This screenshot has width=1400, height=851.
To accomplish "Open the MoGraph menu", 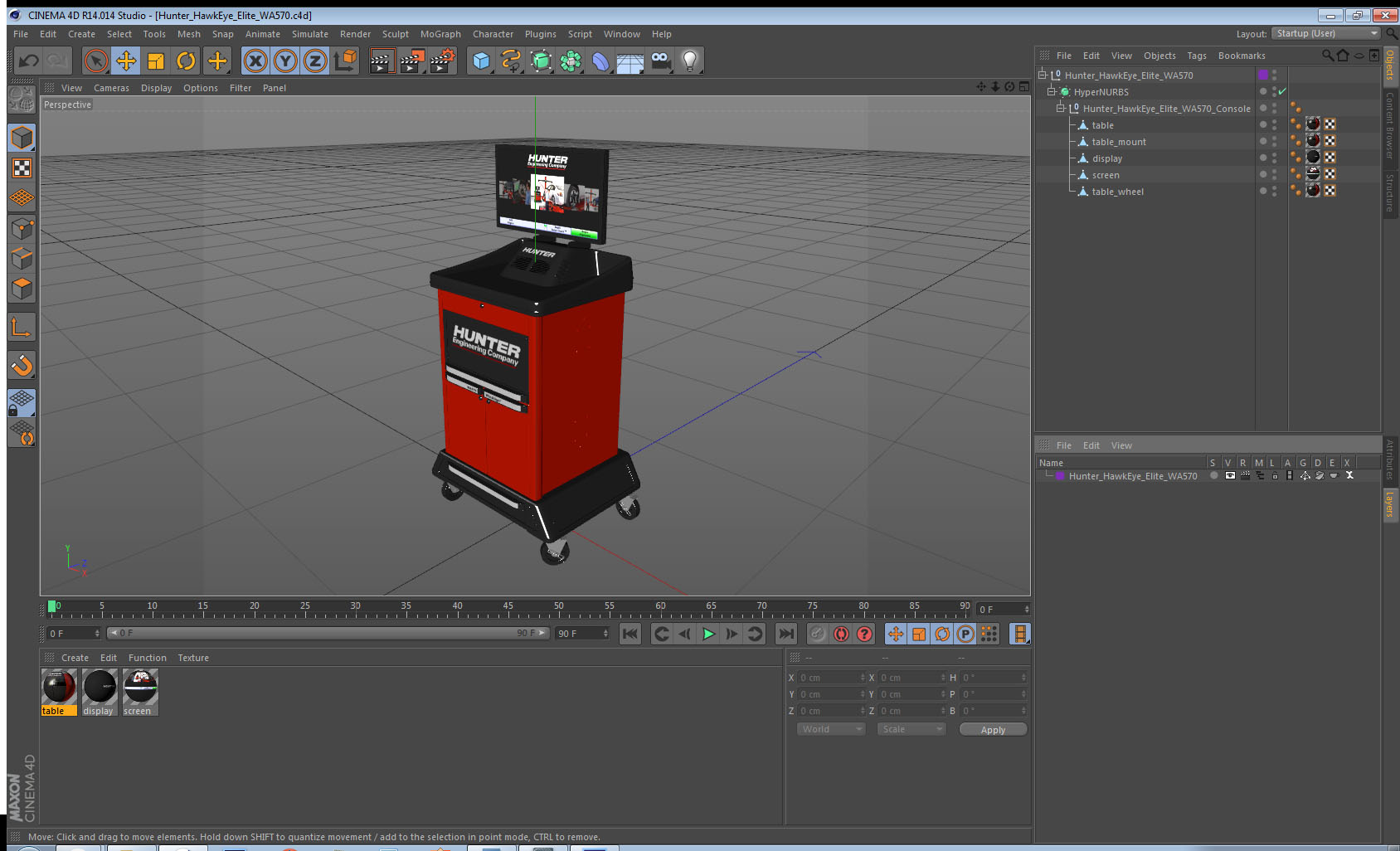I will click(440, 34).
